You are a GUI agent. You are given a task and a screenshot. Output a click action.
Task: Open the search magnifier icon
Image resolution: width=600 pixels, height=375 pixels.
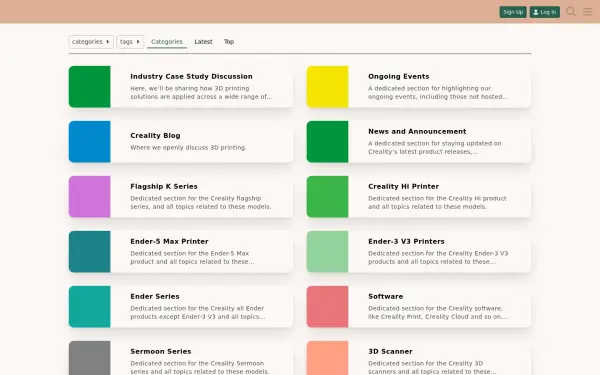pos(571,12)
